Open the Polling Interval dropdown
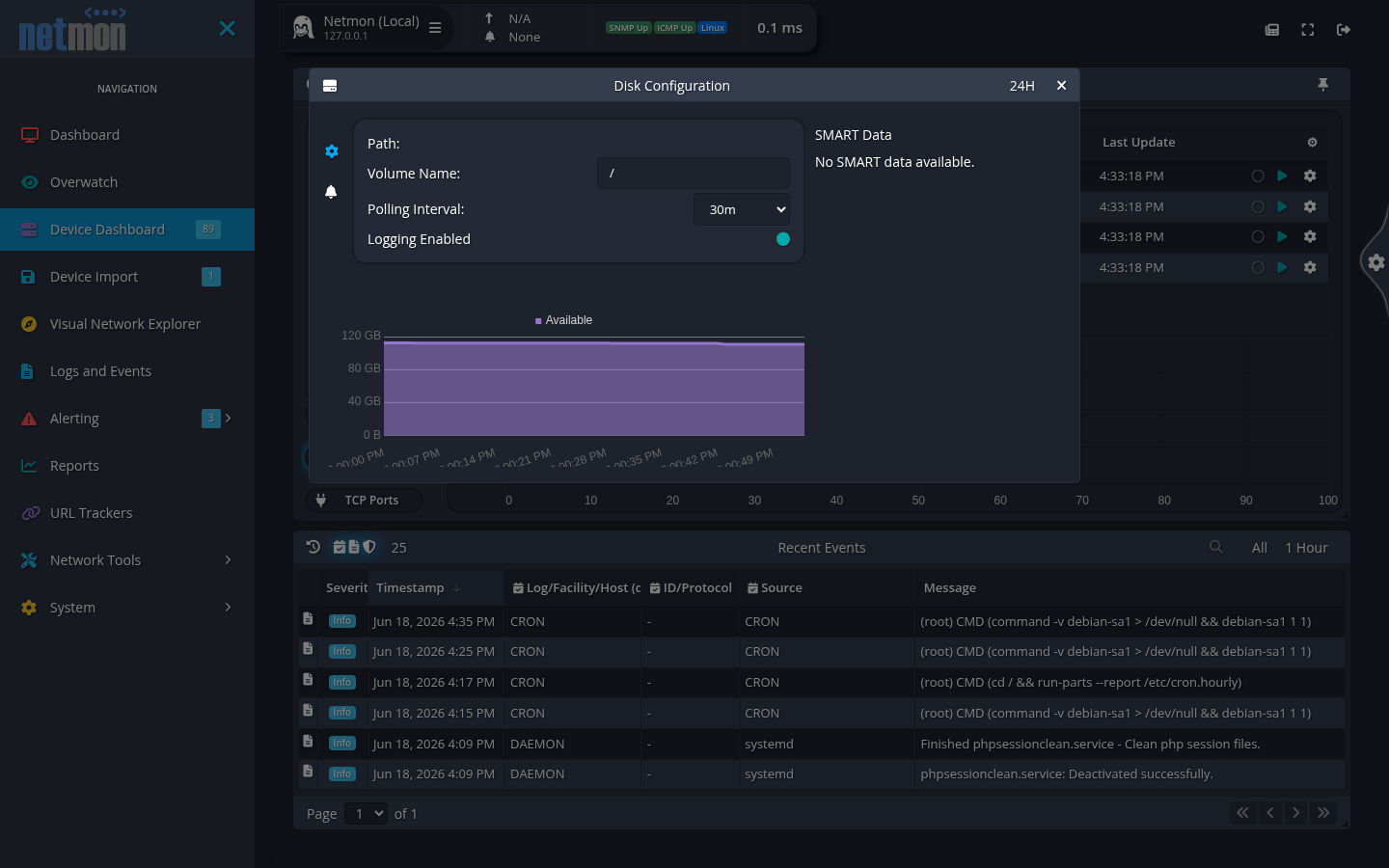1389x868 pixels. coord(742,209)
